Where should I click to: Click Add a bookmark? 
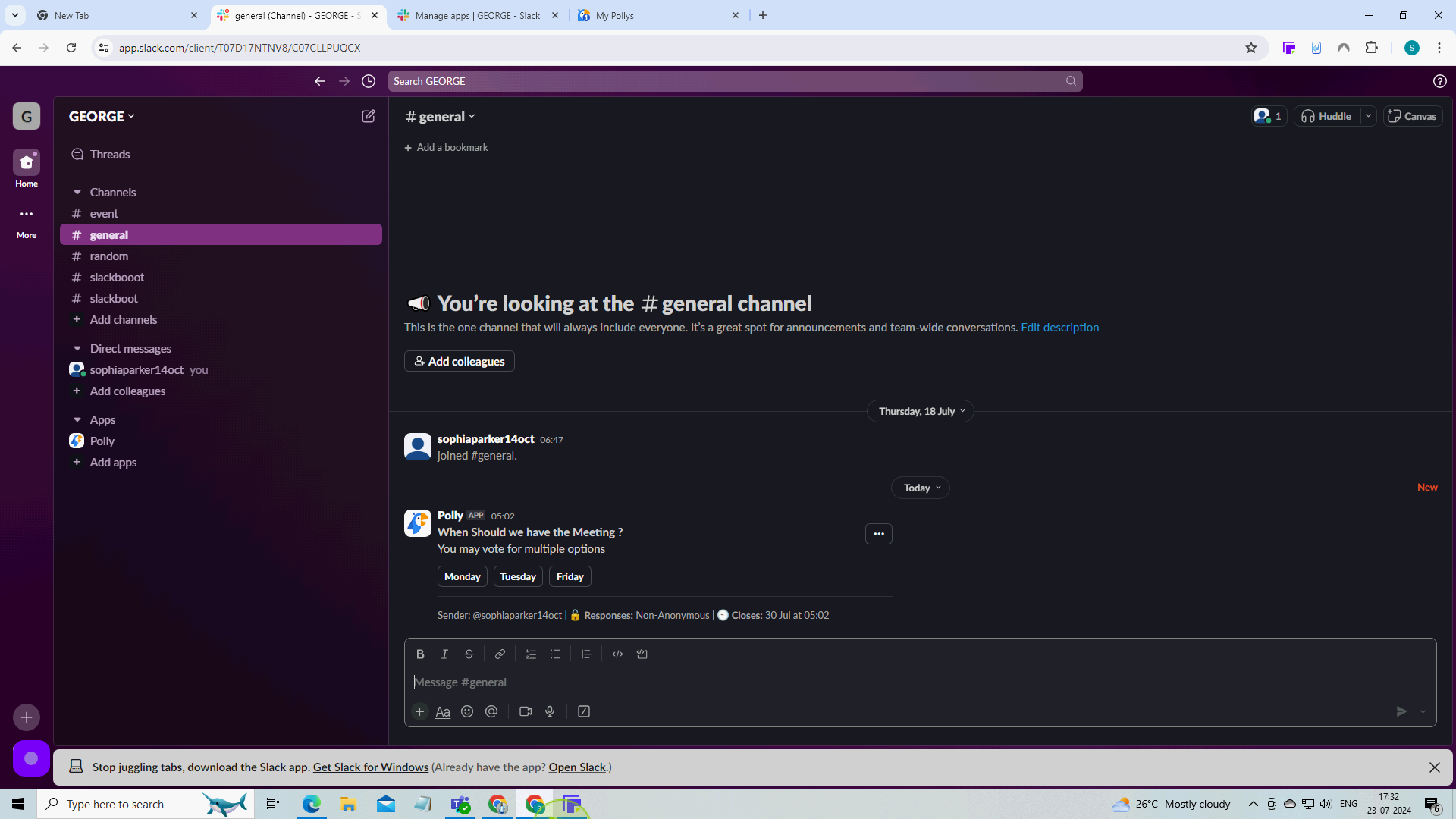tap(446, 147)
